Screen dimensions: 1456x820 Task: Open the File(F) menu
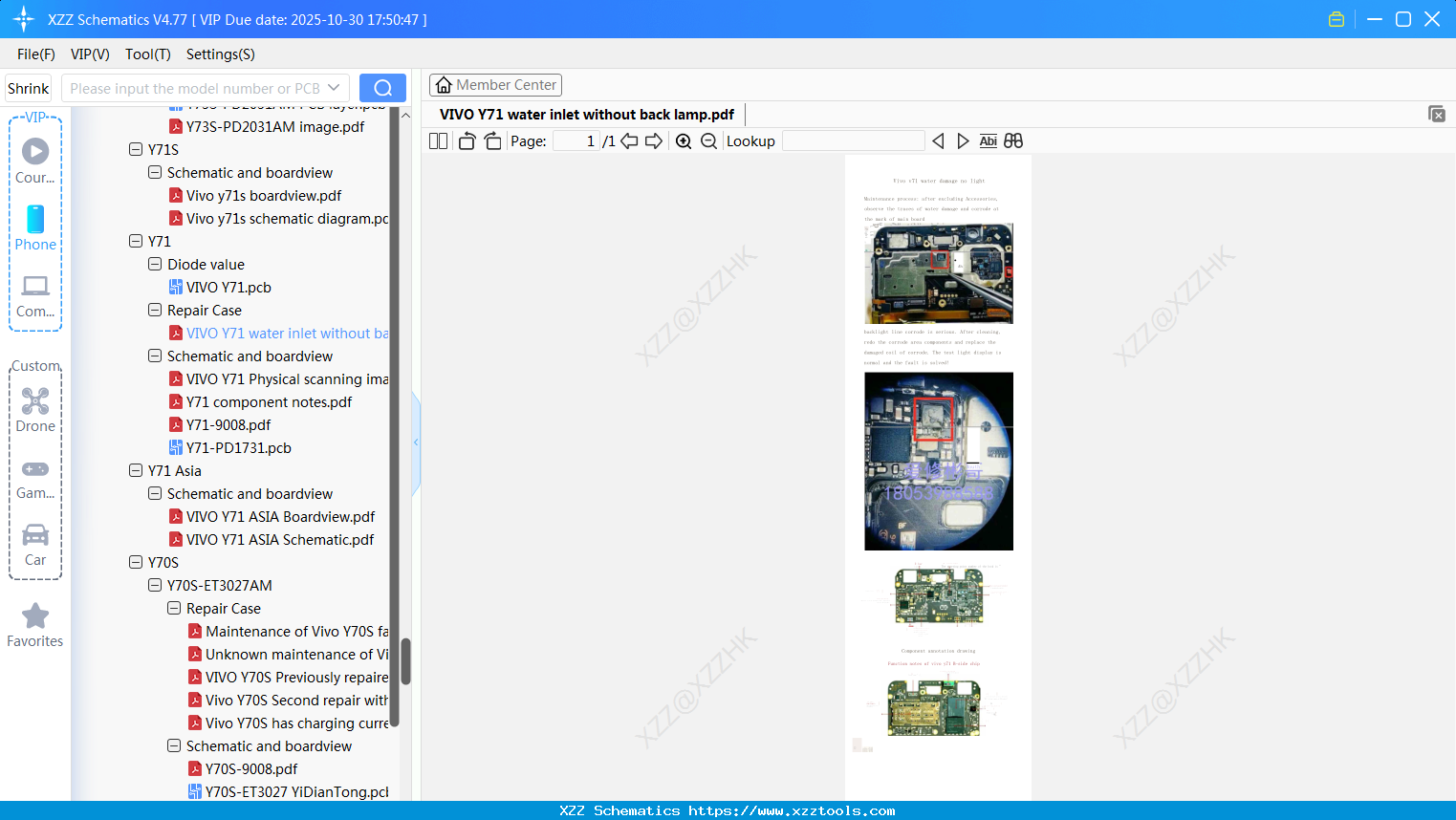coord(36,54)
